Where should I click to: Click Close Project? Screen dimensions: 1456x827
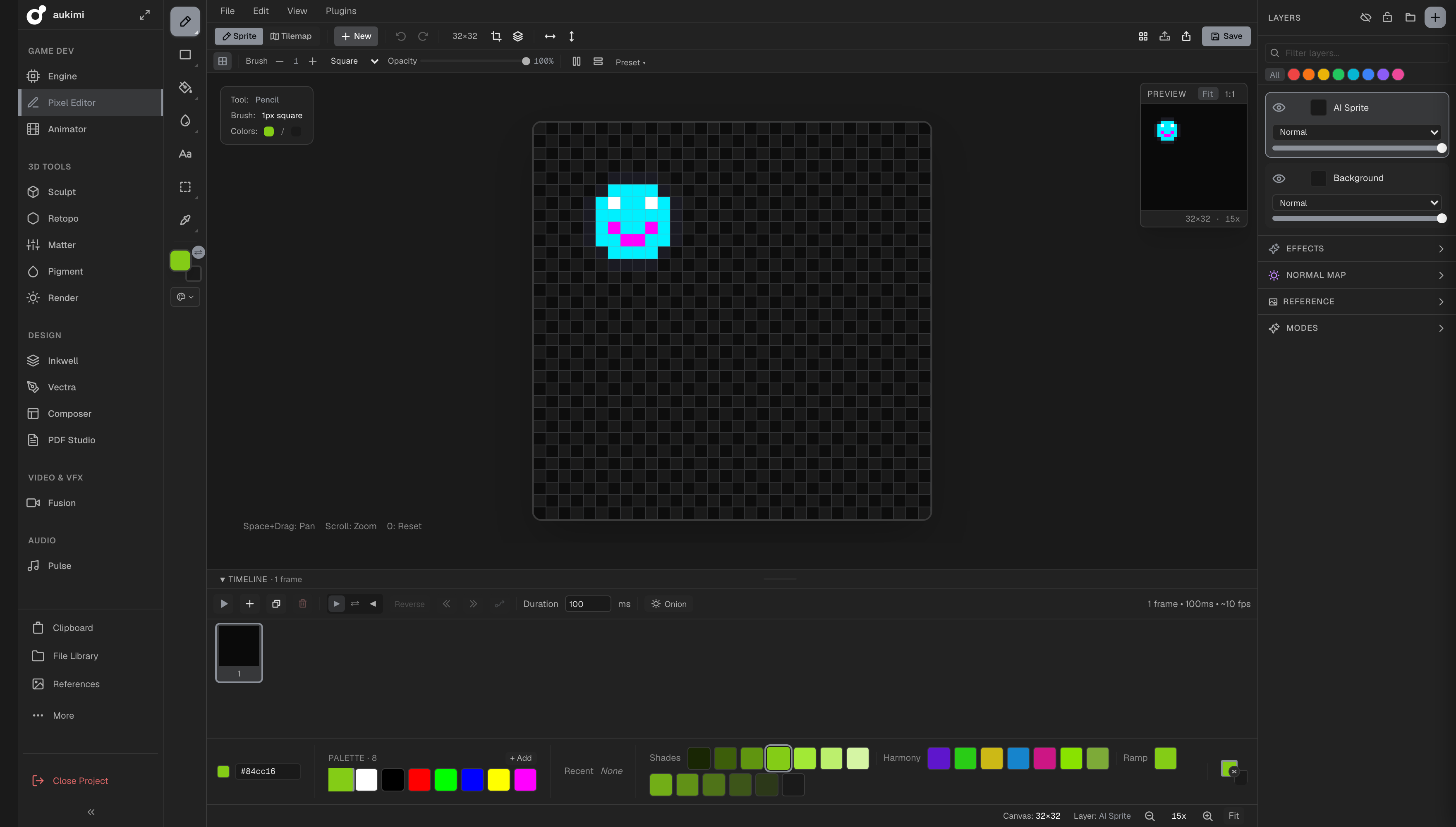point(80,780)
